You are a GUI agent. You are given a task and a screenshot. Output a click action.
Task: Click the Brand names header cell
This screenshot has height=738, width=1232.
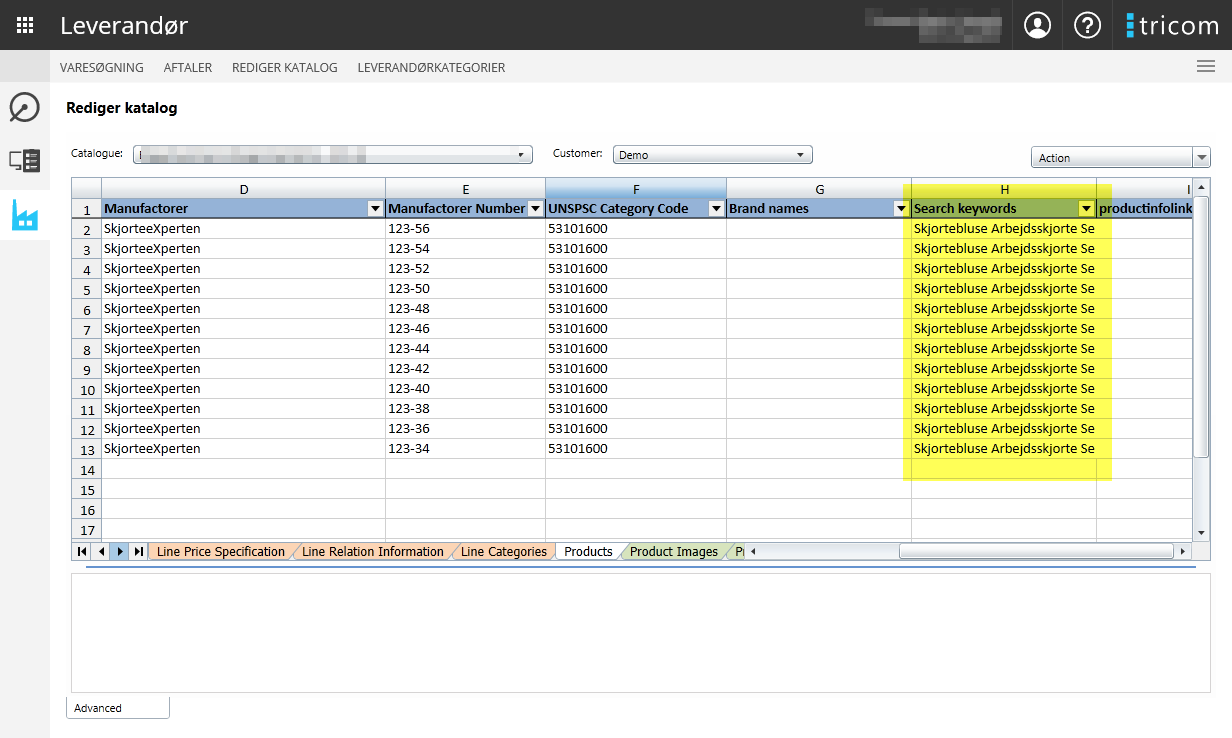pyautogui.click(x=819, y=209)
